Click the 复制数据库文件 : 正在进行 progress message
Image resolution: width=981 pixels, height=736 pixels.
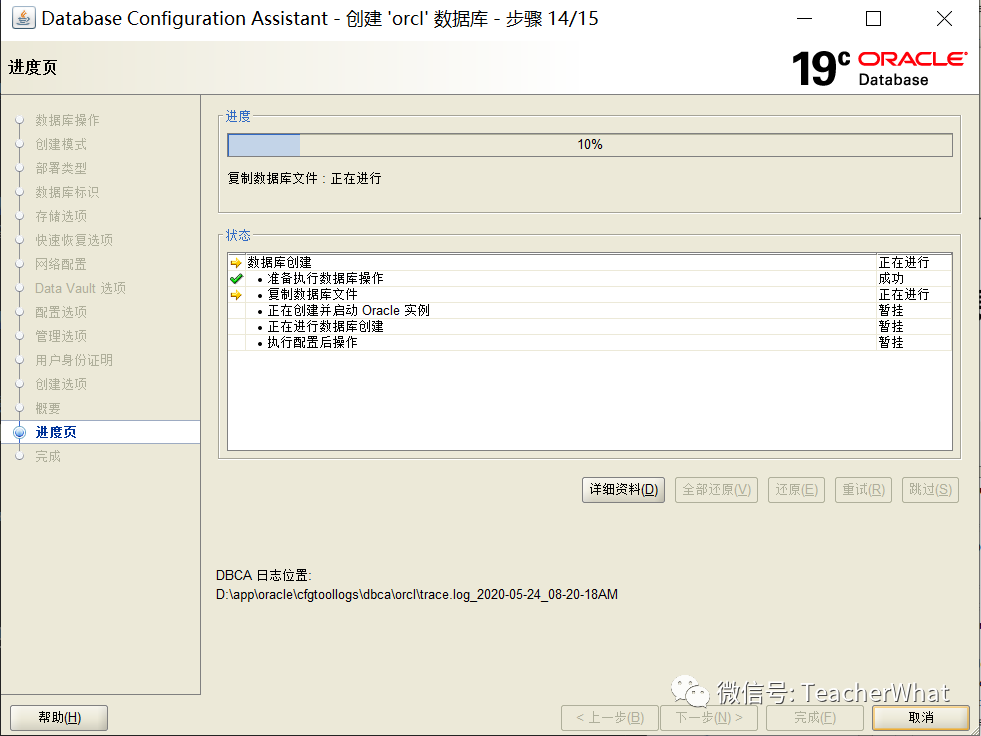tap(305, 178)
